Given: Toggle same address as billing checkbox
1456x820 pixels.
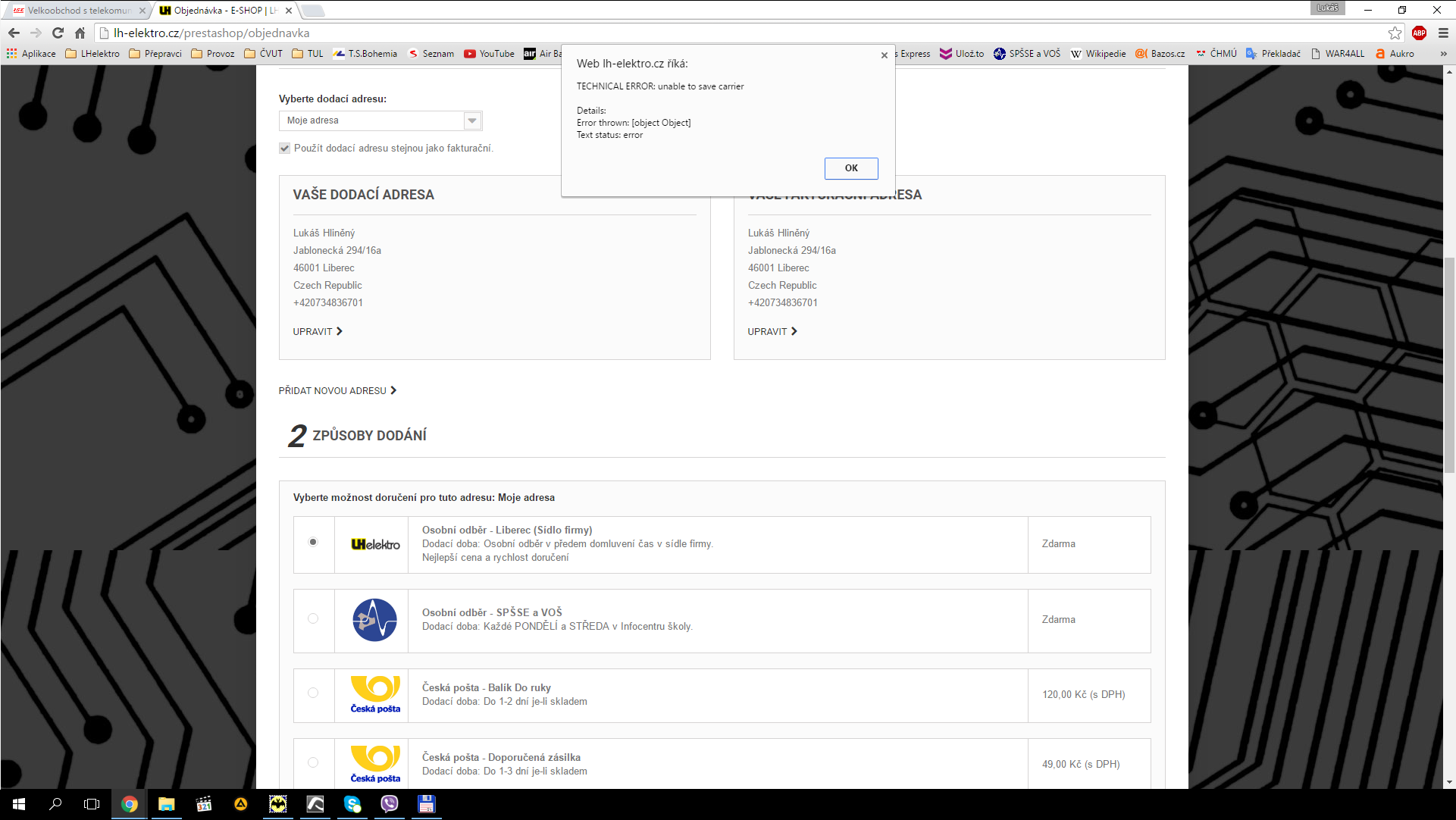Looking at the screenshot, I should (285, 149).
